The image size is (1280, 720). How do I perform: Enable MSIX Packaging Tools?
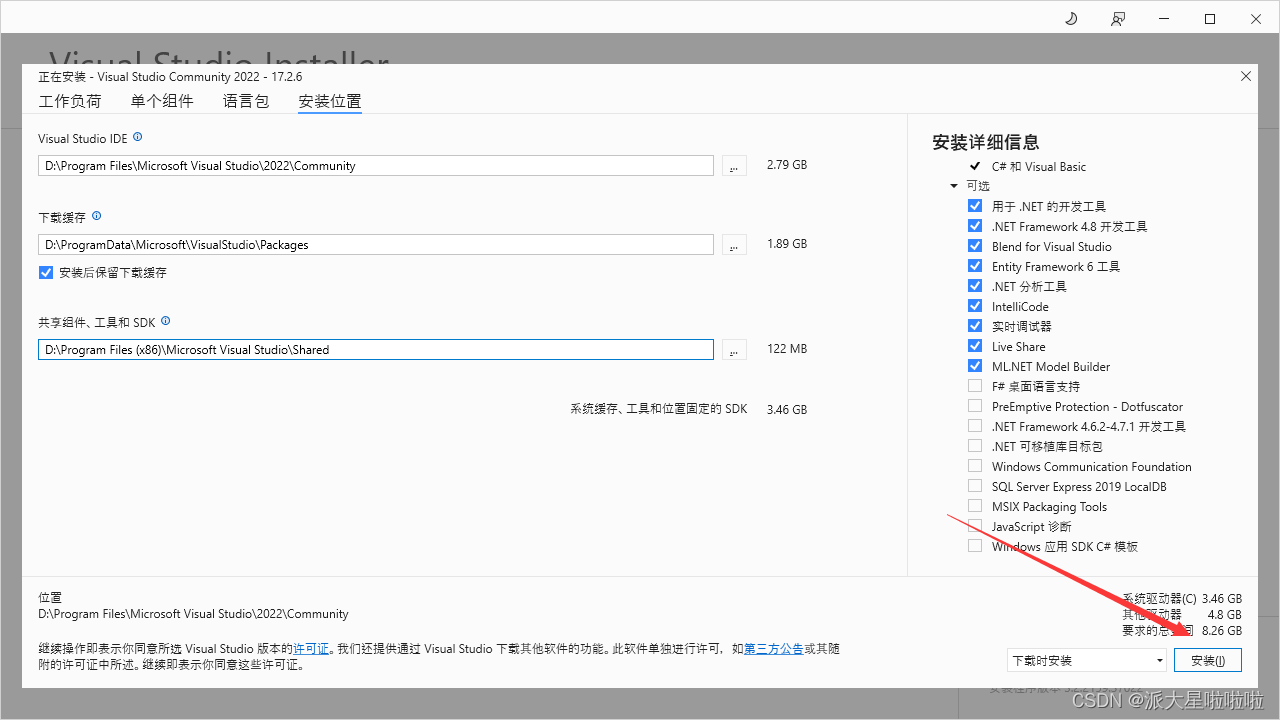975,506
